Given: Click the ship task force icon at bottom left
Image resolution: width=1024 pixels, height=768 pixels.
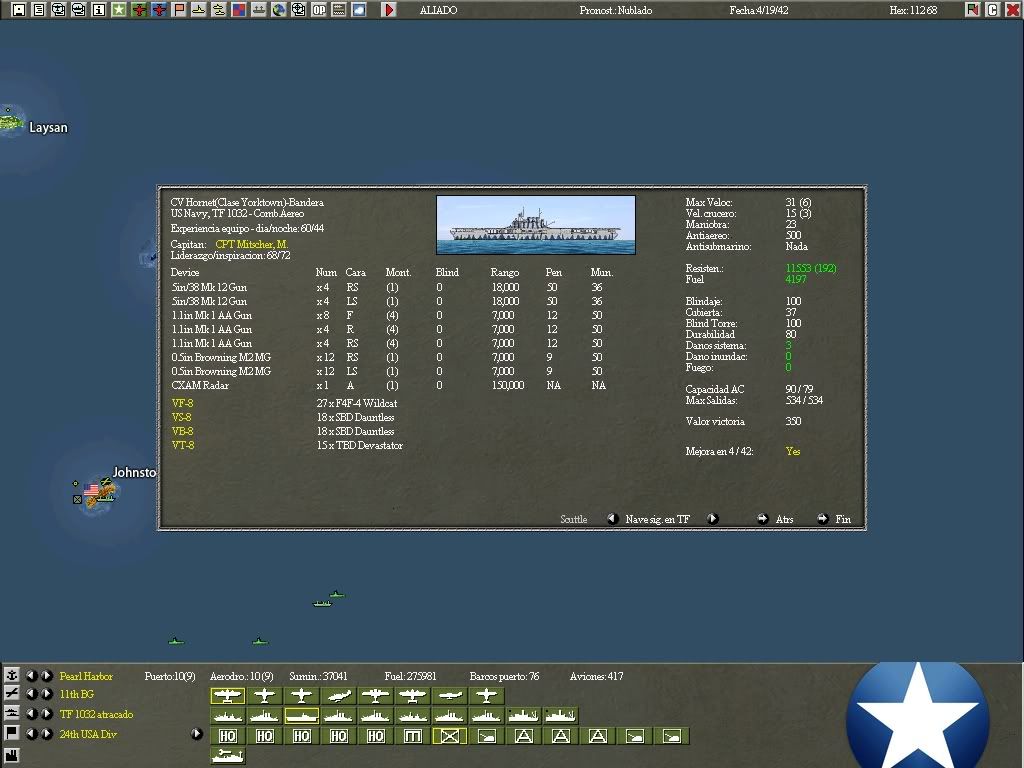Looking at the screenshot, I should [x=11, y=713].
